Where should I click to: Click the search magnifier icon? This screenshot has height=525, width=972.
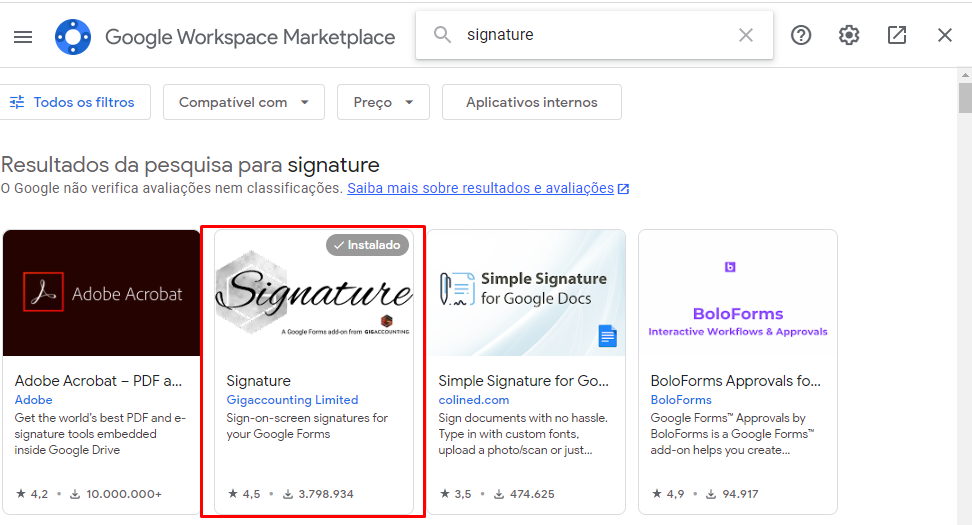click(442, 35)
